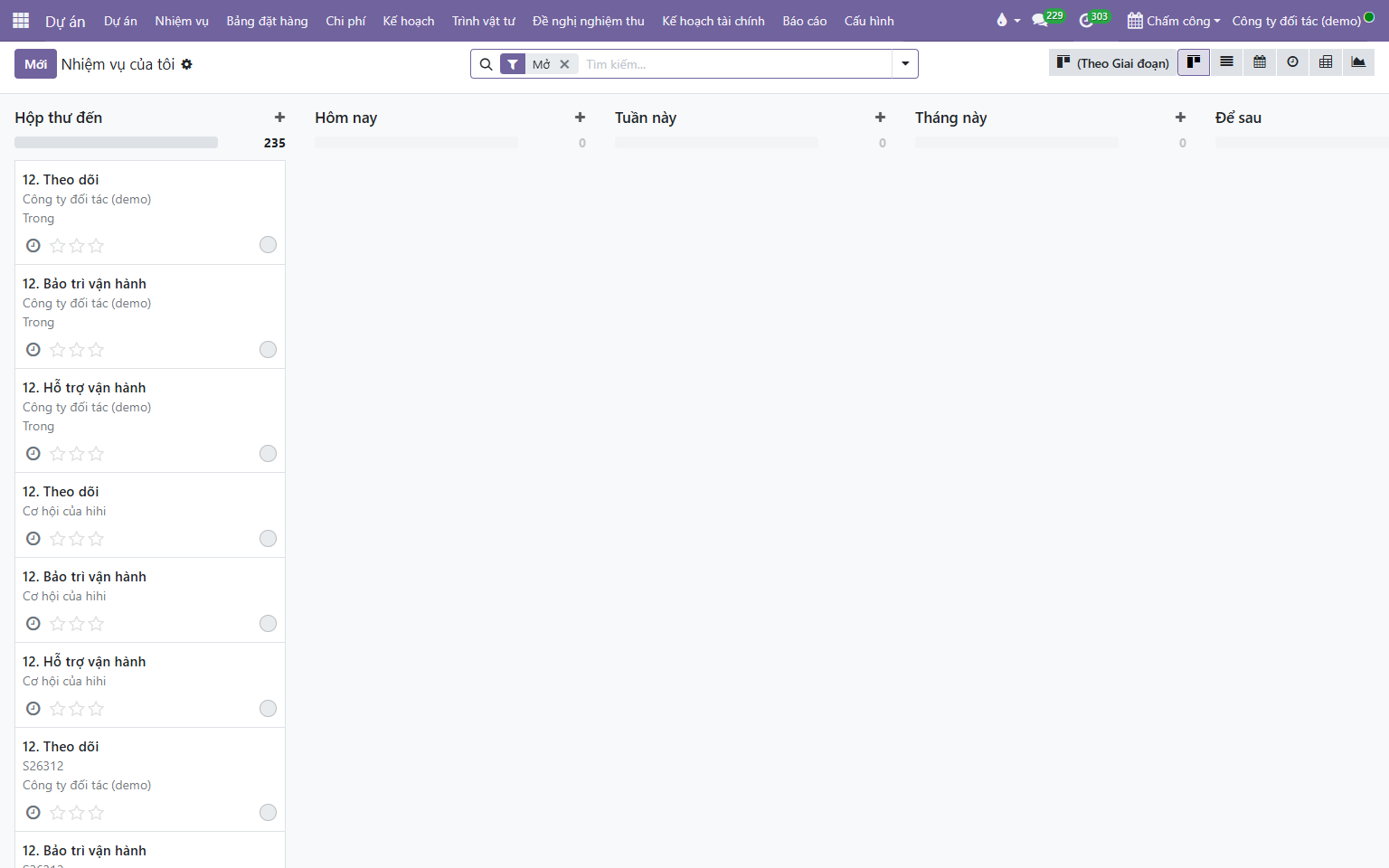Toggle state circle on Bảo trì vận hành Cơ hội của hihi card
The height and width of the screenshot is (868, 1389).
coord(268,623)
